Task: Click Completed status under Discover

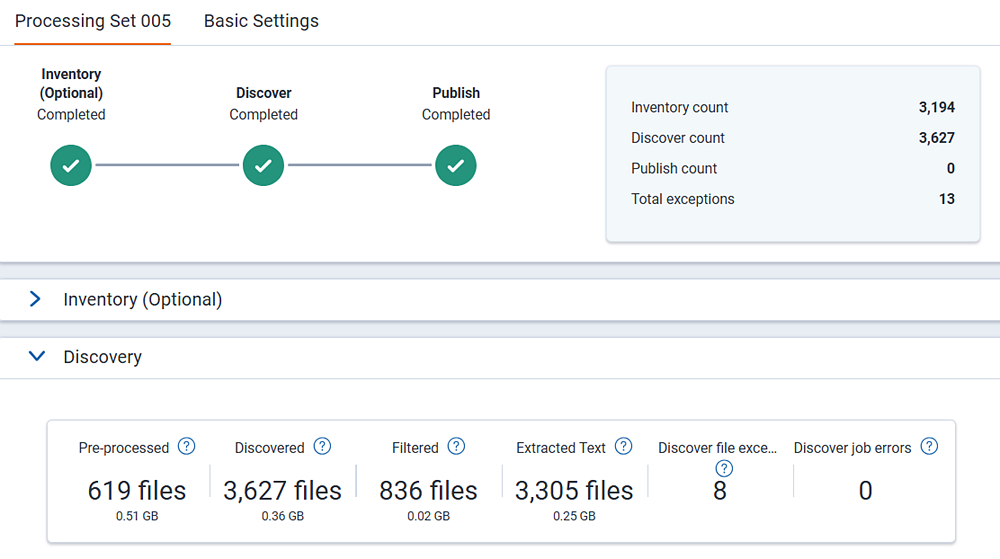Action: (263, 115)
